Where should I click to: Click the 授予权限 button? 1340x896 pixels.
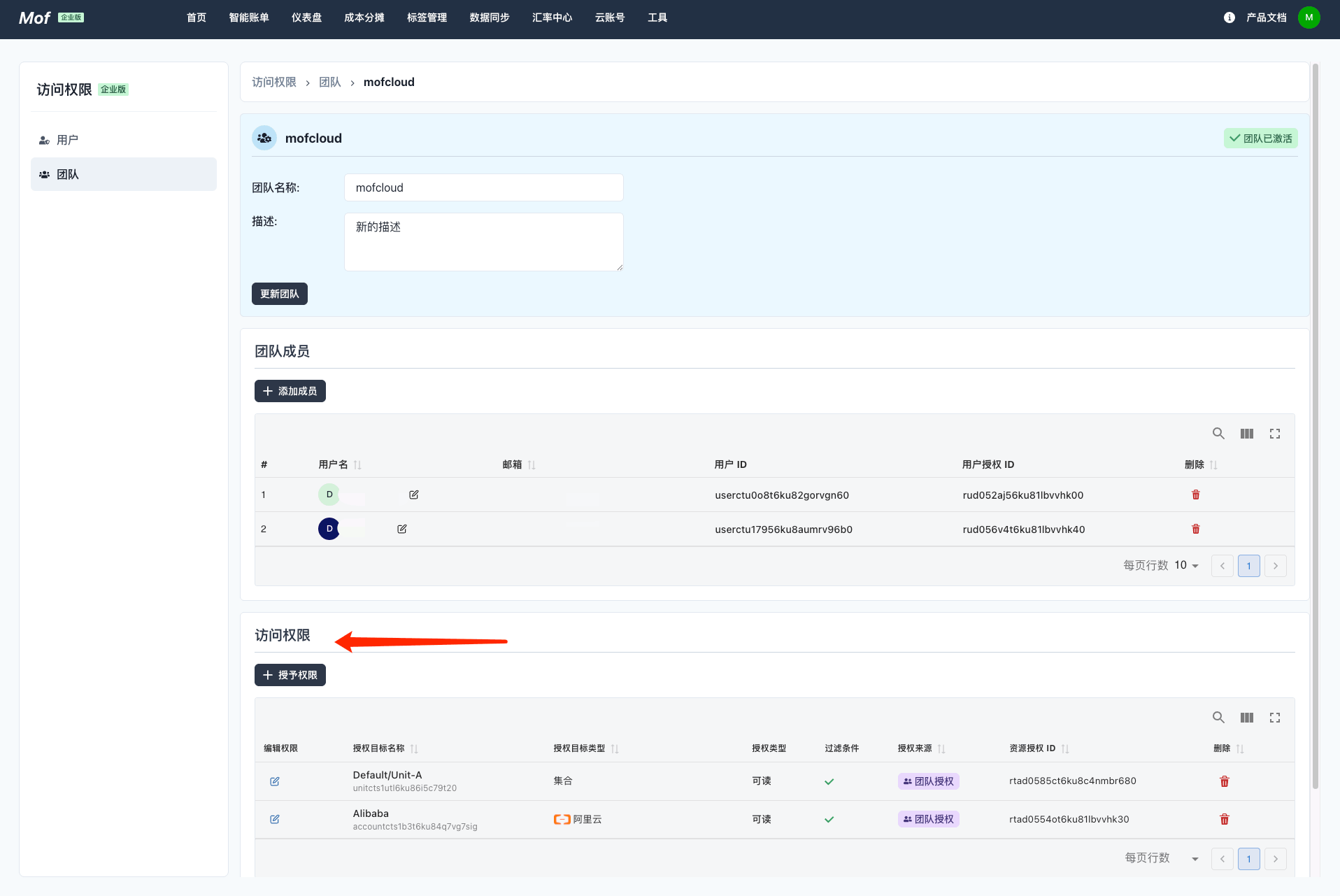pos(290,675)
